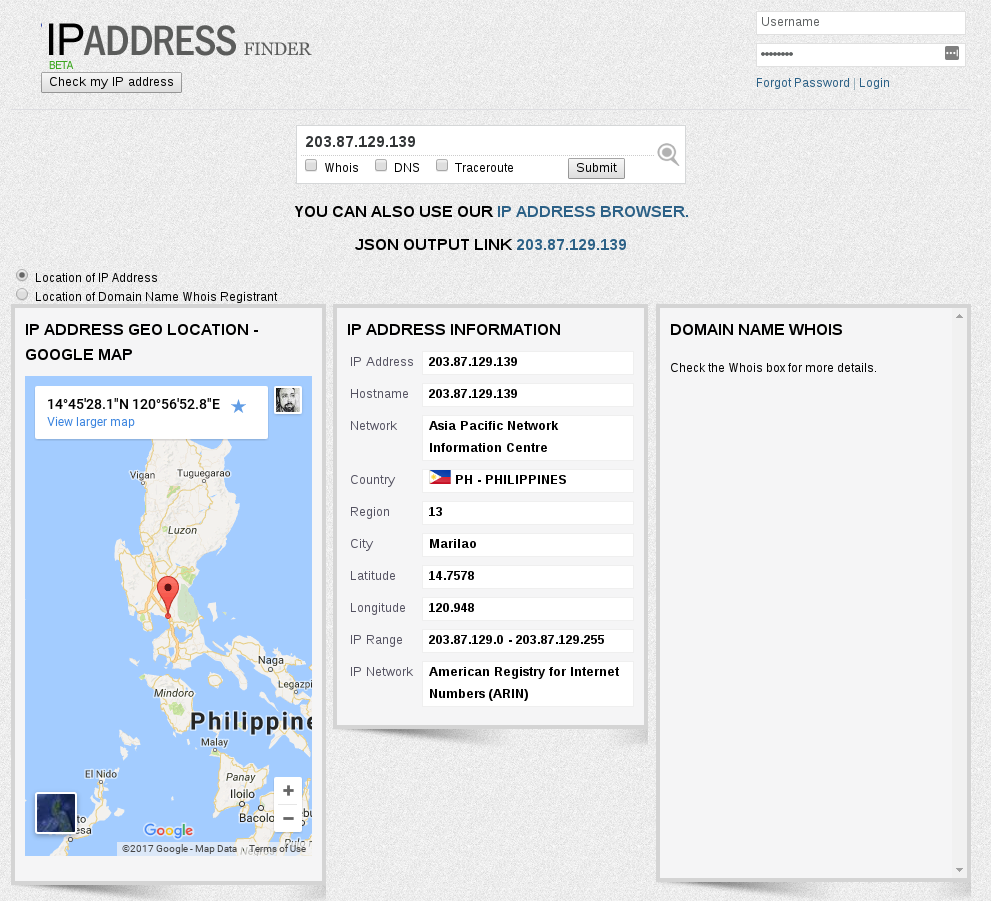Focus the Username input field

pyautogui.click(x=860, y=23)
